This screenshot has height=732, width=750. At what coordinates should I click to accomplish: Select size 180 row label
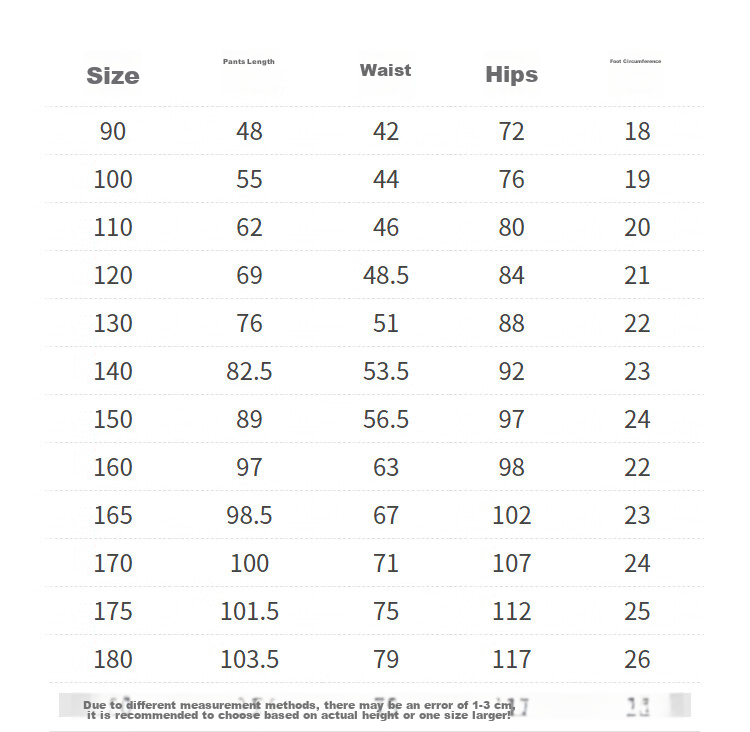coord(113,659)
